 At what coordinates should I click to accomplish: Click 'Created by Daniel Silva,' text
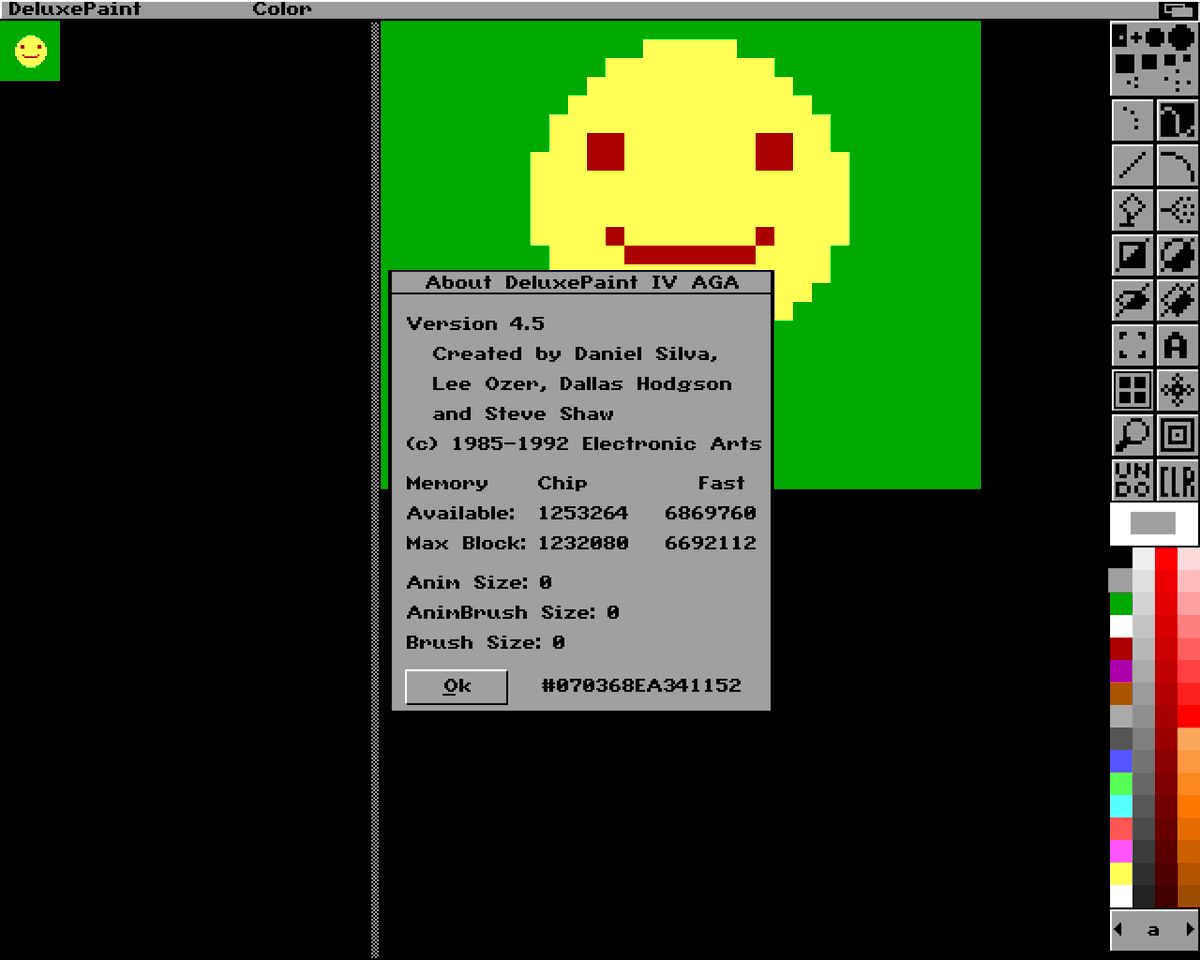(575, 354)
